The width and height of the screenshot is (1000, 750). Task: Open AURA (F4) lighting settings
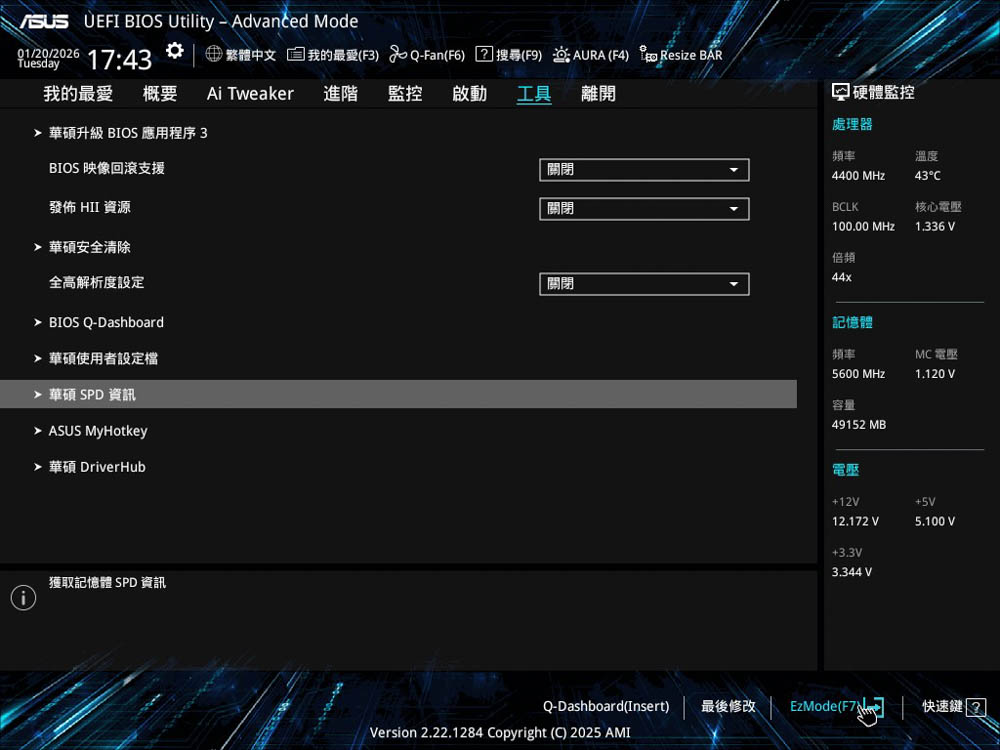[x=561, y=55]
